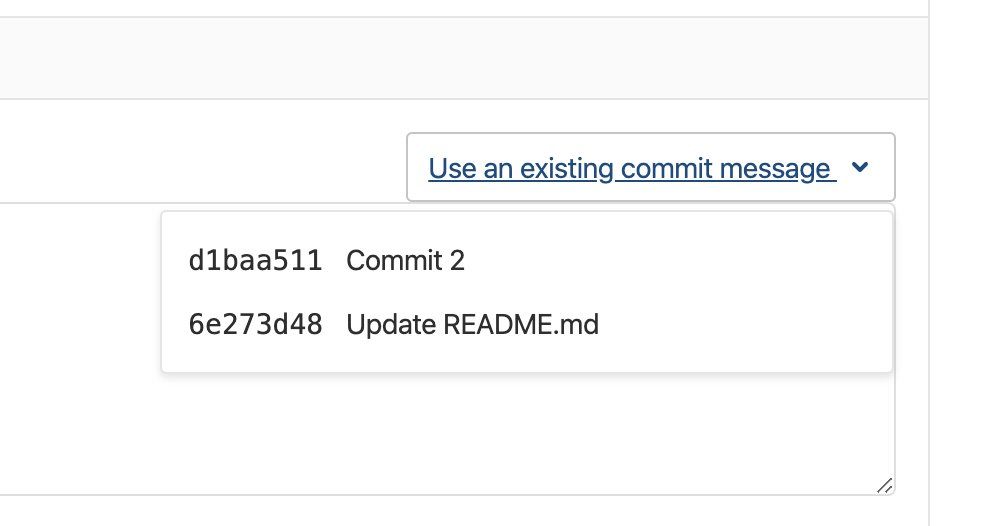Focus the text area below the dropdown panel
992x526 pixels.
click(x=500, y=435)
